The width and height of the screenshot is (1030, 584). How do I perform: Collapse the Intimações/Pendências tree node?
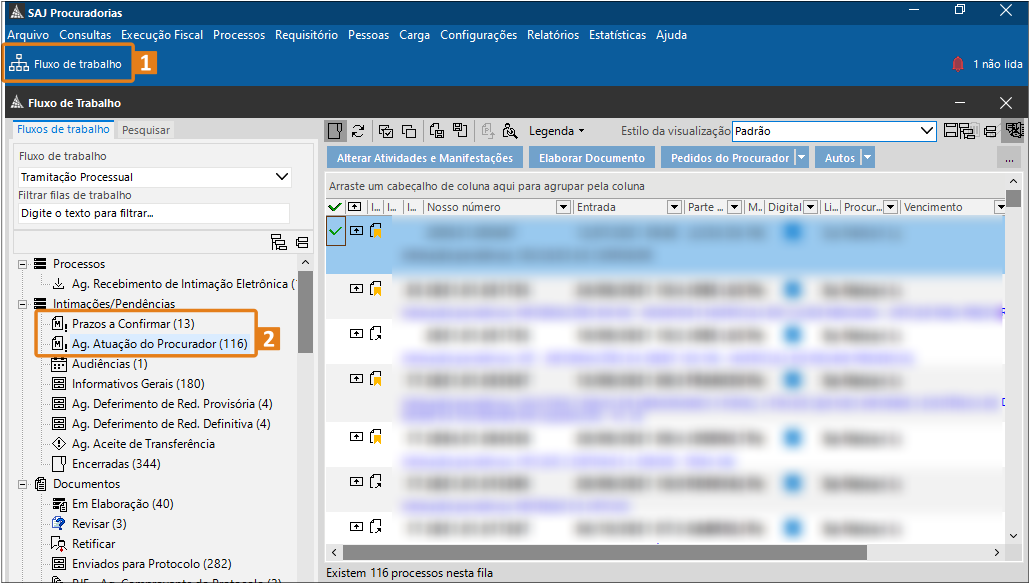tap(21, 304)
